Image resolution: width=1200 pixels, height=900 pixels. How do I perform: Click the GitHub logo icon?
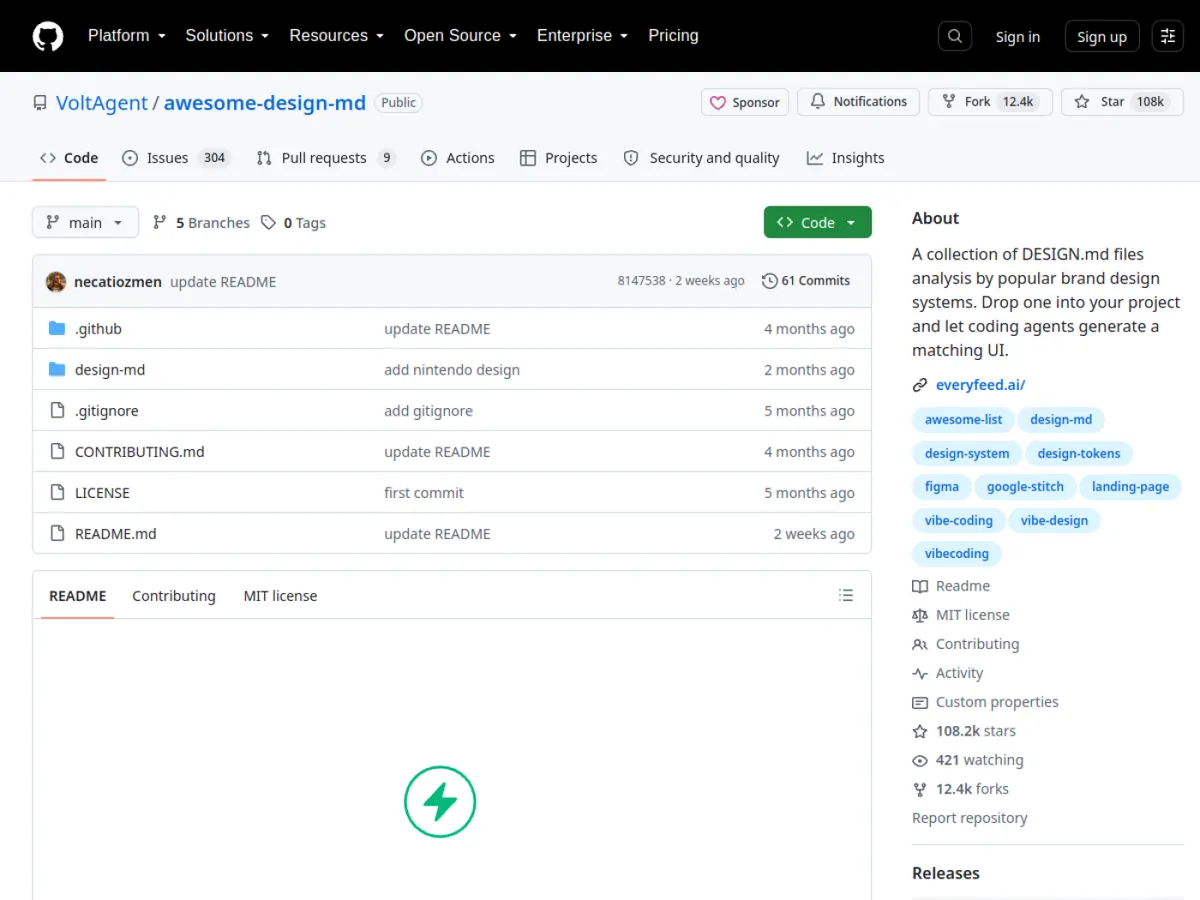click(x=48, y=36)
